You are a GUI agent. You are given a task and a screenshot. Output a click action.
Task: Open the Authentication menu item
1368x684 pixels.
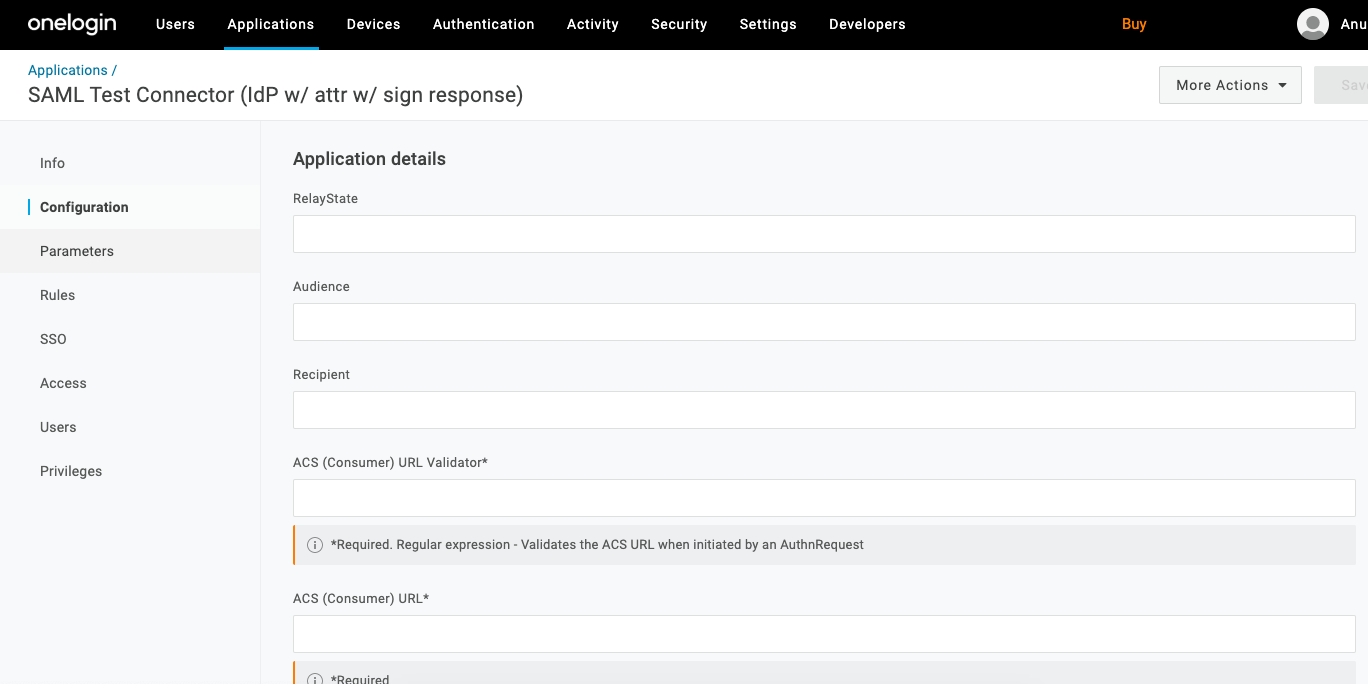point(483,24)
